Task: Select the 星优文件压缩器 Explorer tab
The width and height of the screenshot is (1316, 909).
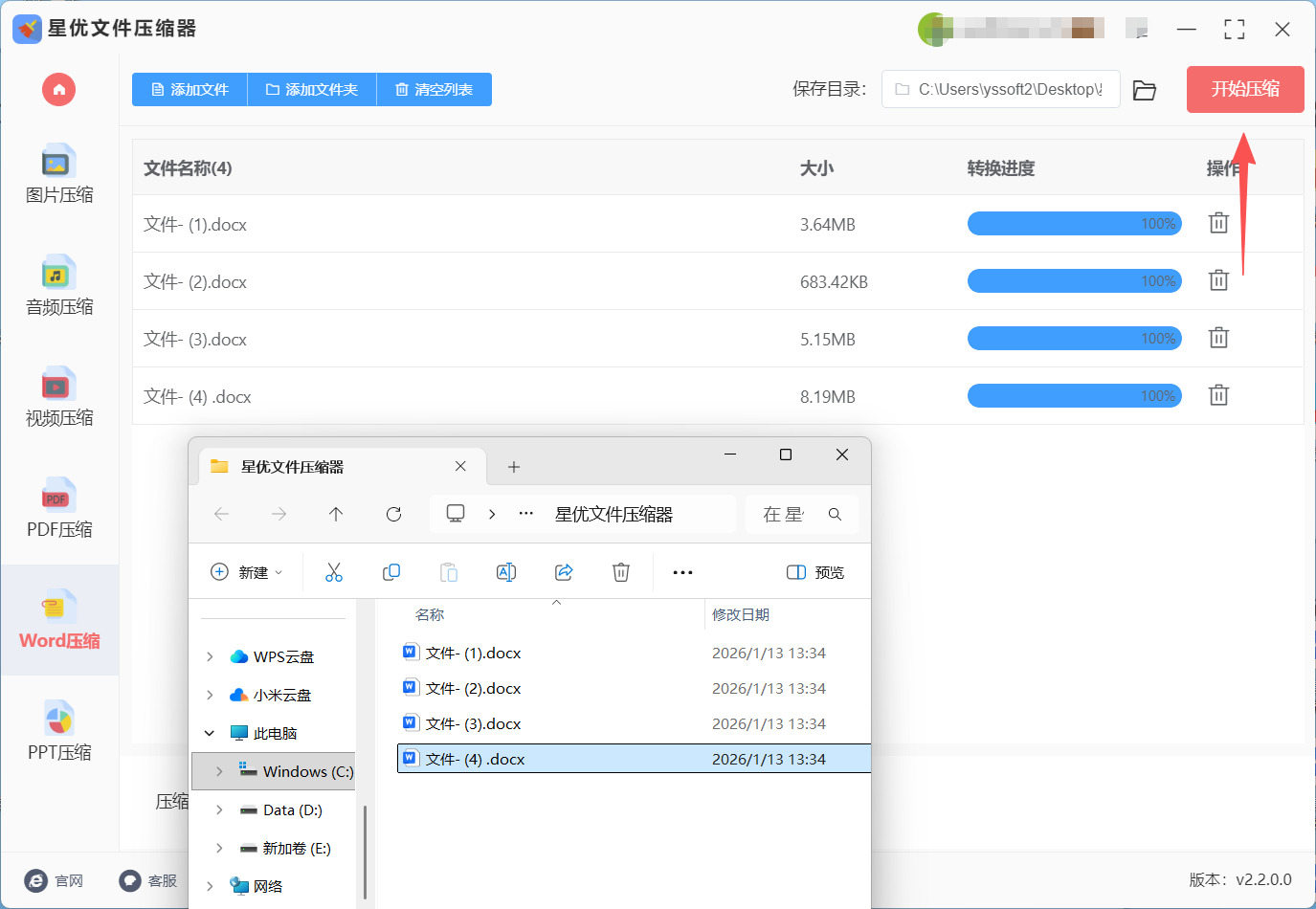Action: tap(325, 467)
